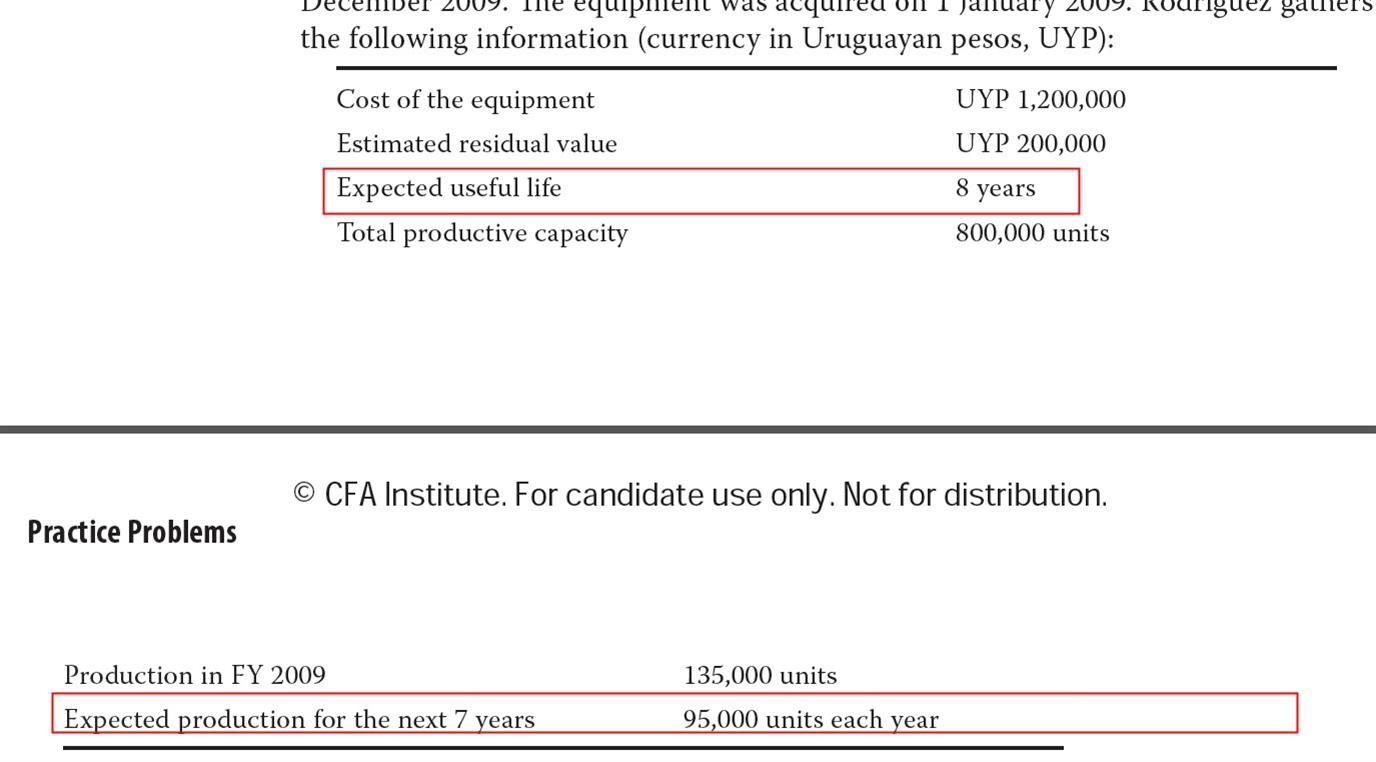Select the "Practice Problems" heading
Screen dimensions: 1376x762
(132, 532)
